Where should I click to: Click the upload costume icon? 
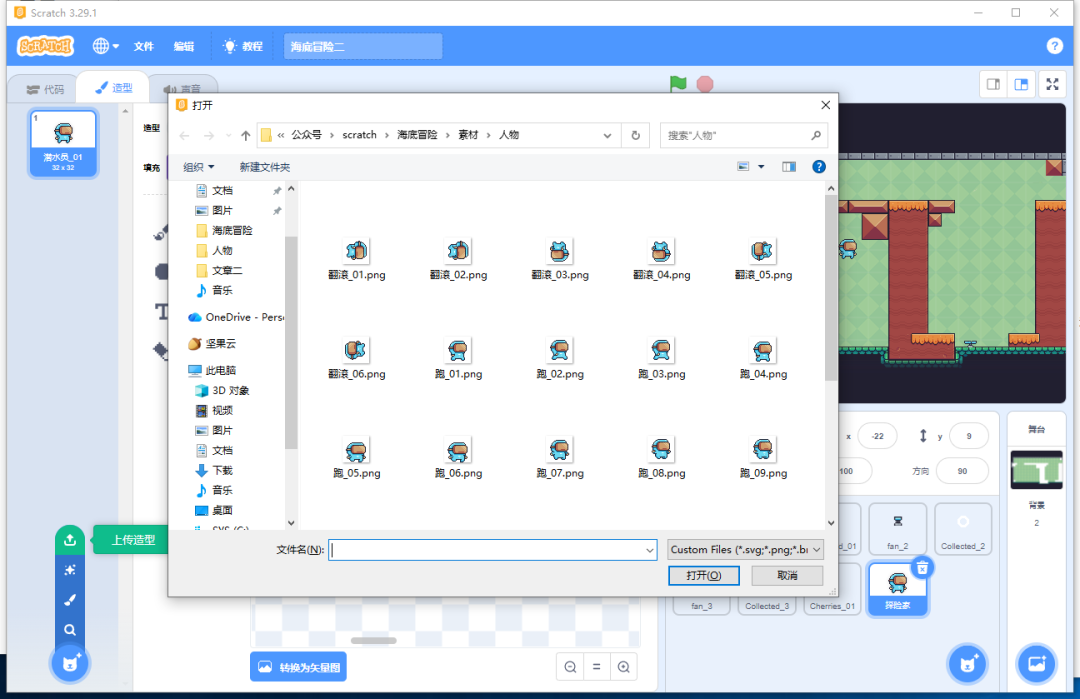(70, 540)
